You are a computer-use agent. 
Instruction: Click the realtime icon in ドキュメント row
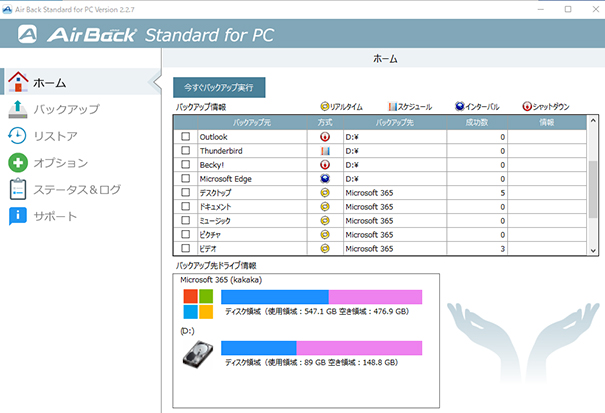(x=325, y=206)
